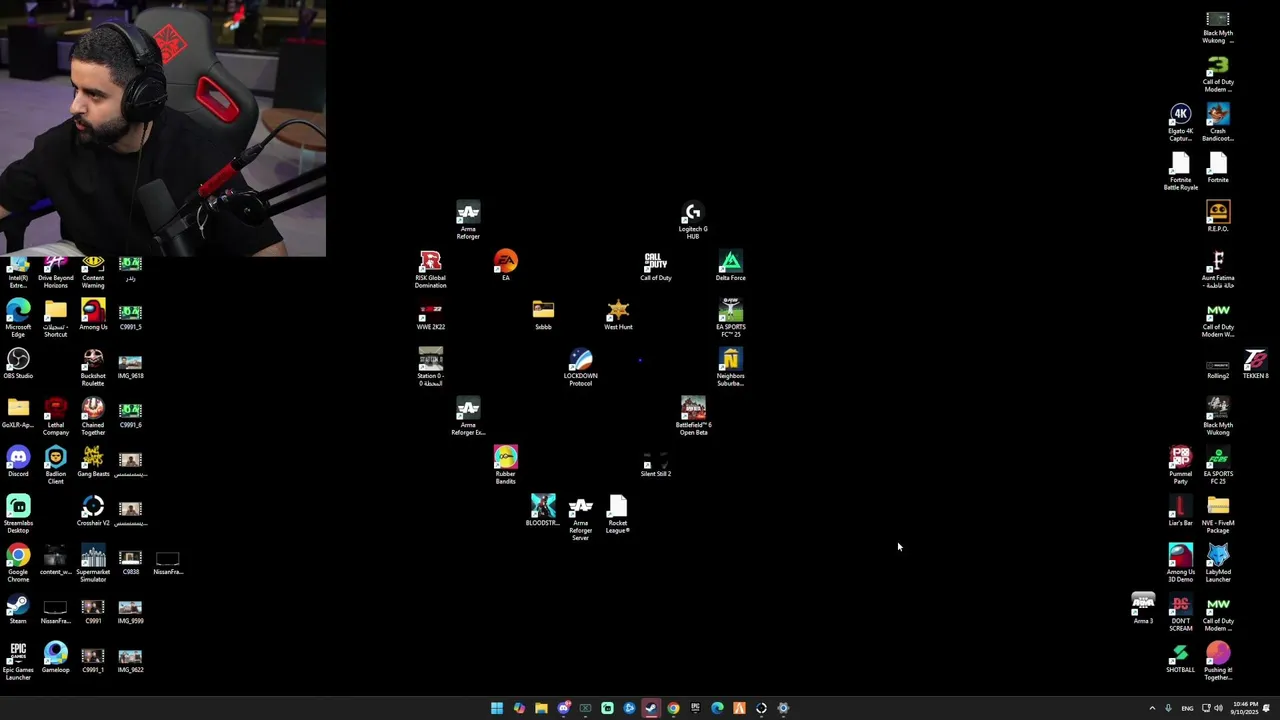Select the IMG_9599 video file
The height and width of the screenshot is (720, 1280).
[x=130, y=612]
